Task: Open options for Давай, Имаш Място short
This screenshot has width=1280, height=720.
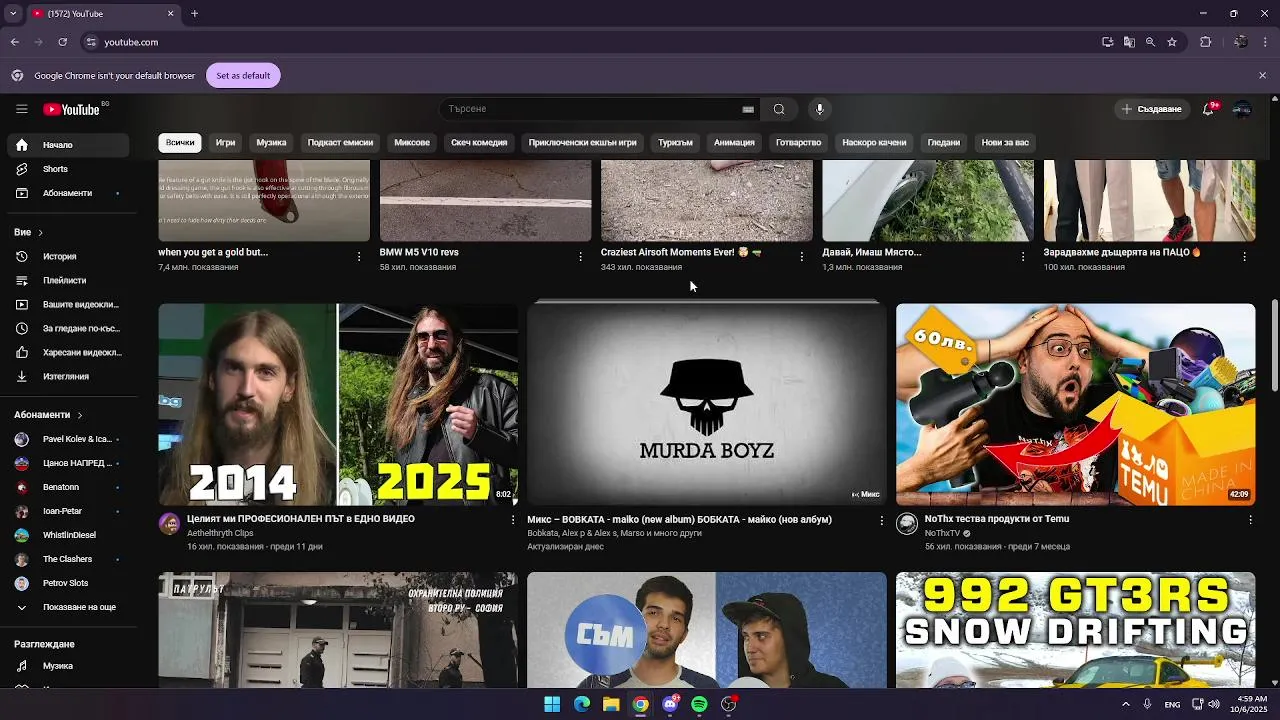Action: (1022, 257)
